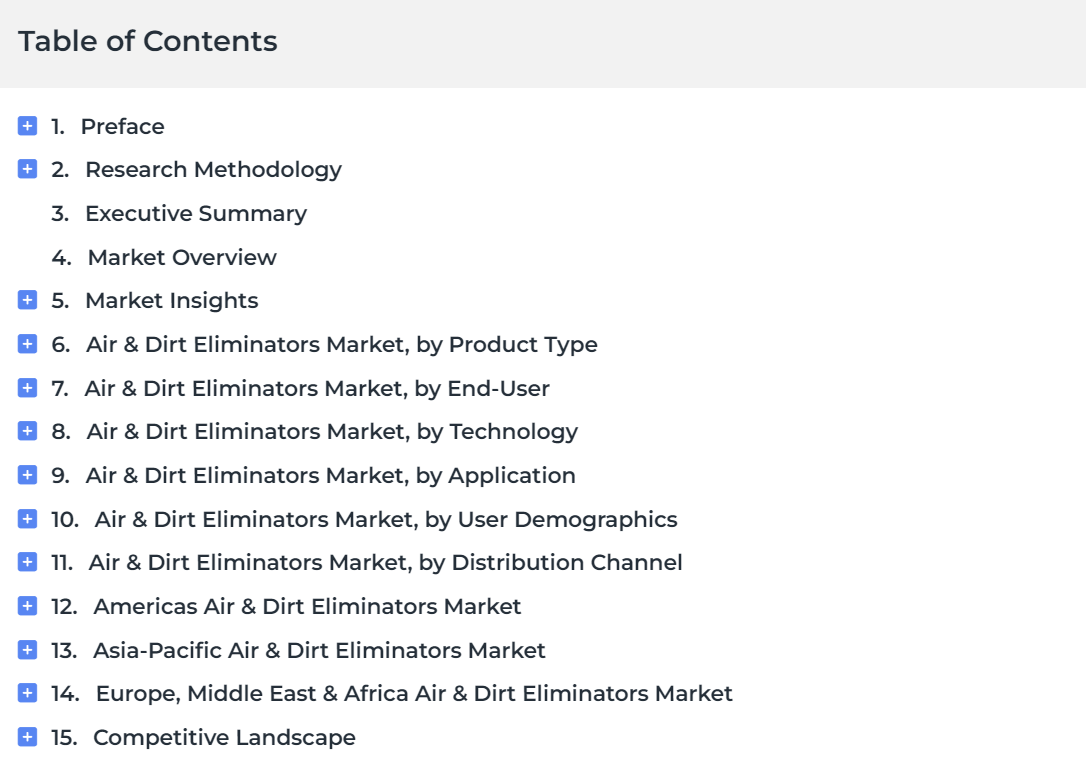Click the Competitive Landscape title text

coord(224,737)
